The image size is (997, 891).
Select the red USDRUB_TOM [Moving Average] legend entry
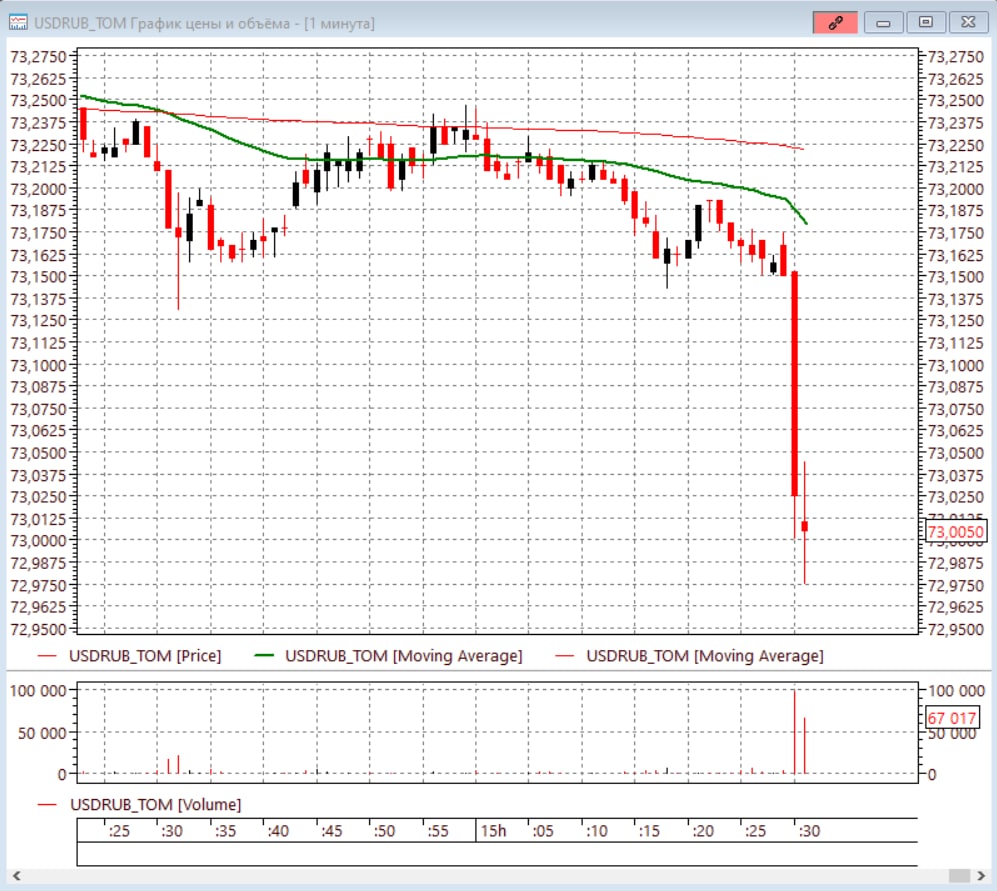689,656
